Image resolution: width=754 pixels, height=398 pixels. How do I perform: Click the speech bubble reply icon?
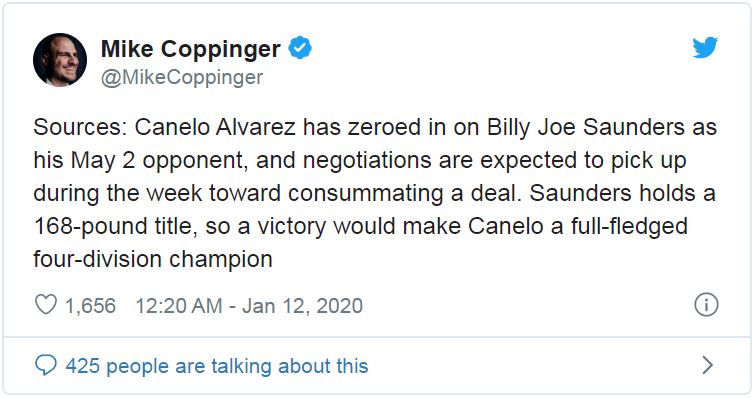(46, 365)
